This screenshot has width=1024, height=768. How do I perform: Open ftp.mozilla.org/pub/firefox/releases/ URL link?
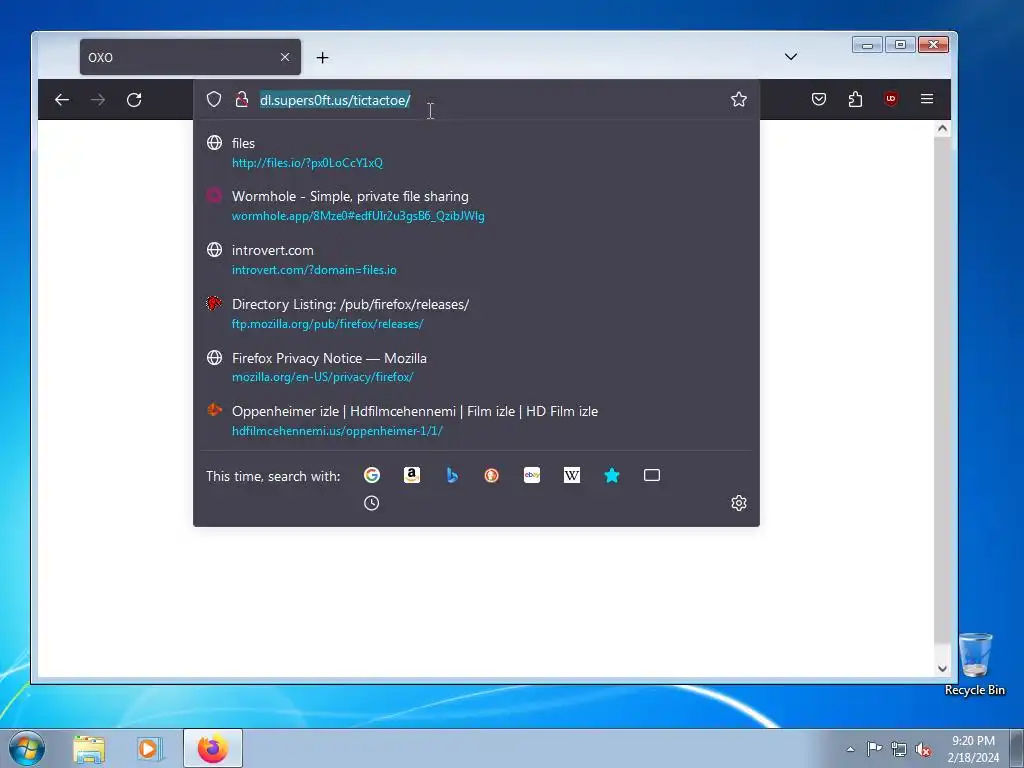click(327, 324)
